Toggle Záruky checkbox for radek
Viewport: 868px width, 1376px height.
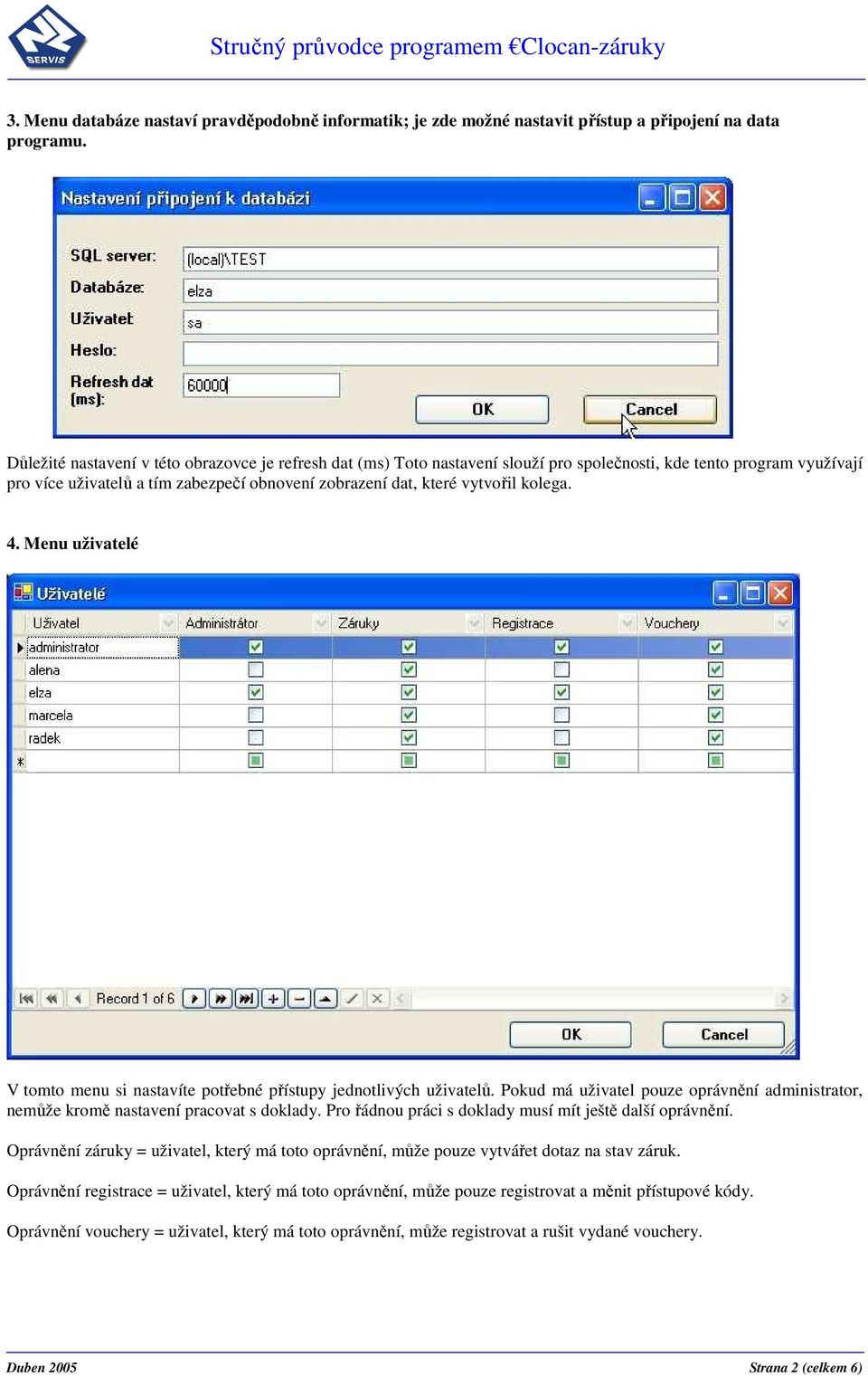409,737
